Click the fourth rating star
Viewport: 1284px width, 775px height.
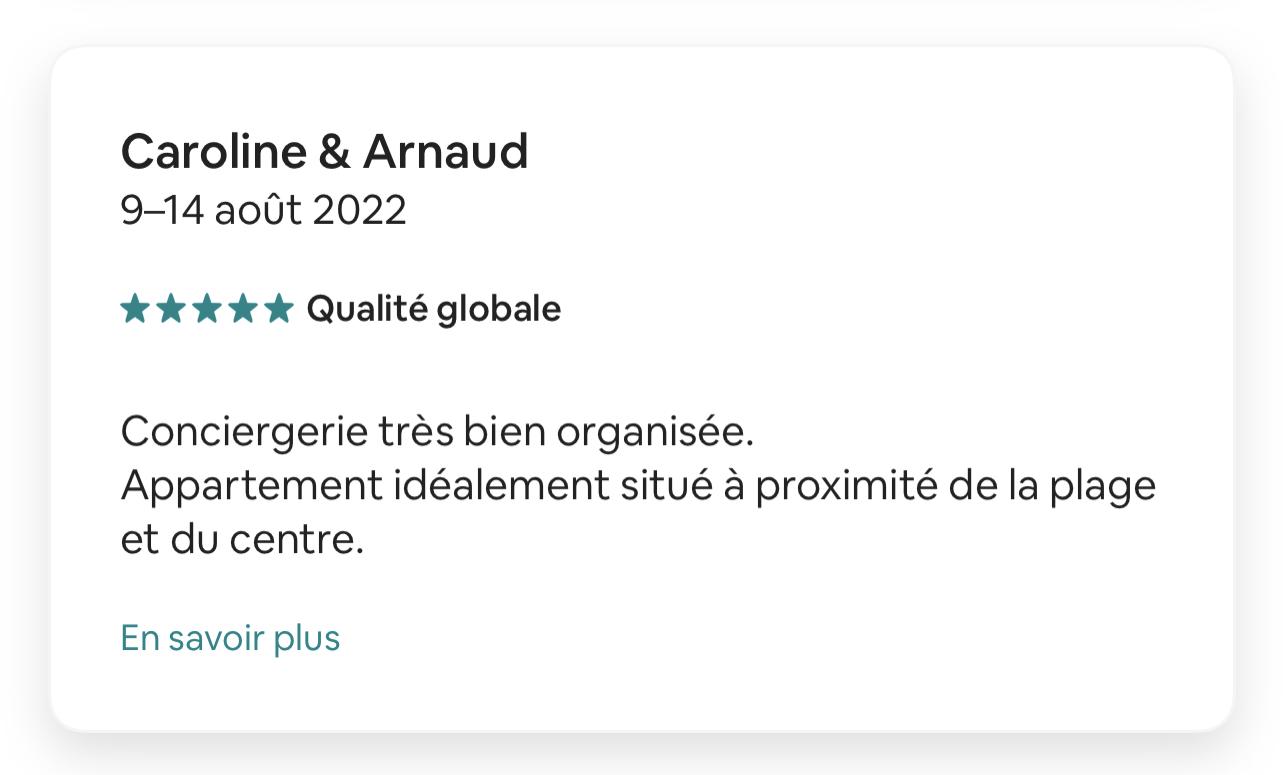point(244,310)
